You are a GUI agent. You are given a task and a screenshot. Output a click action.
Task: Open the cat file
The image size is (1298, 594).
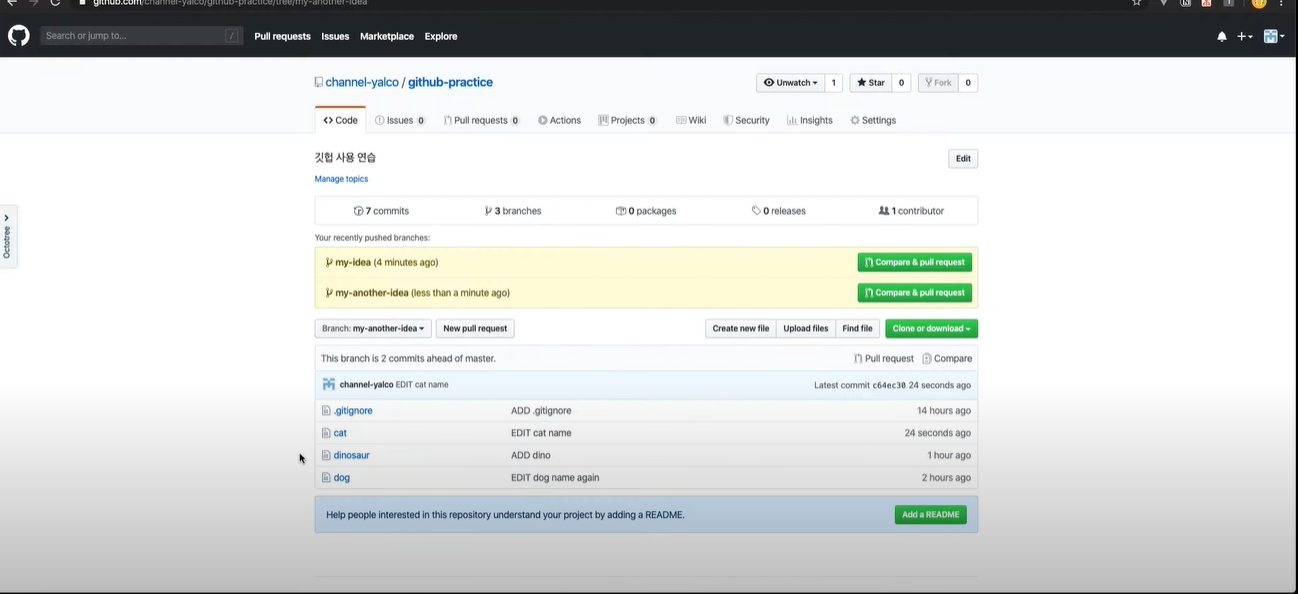point(340,433)
